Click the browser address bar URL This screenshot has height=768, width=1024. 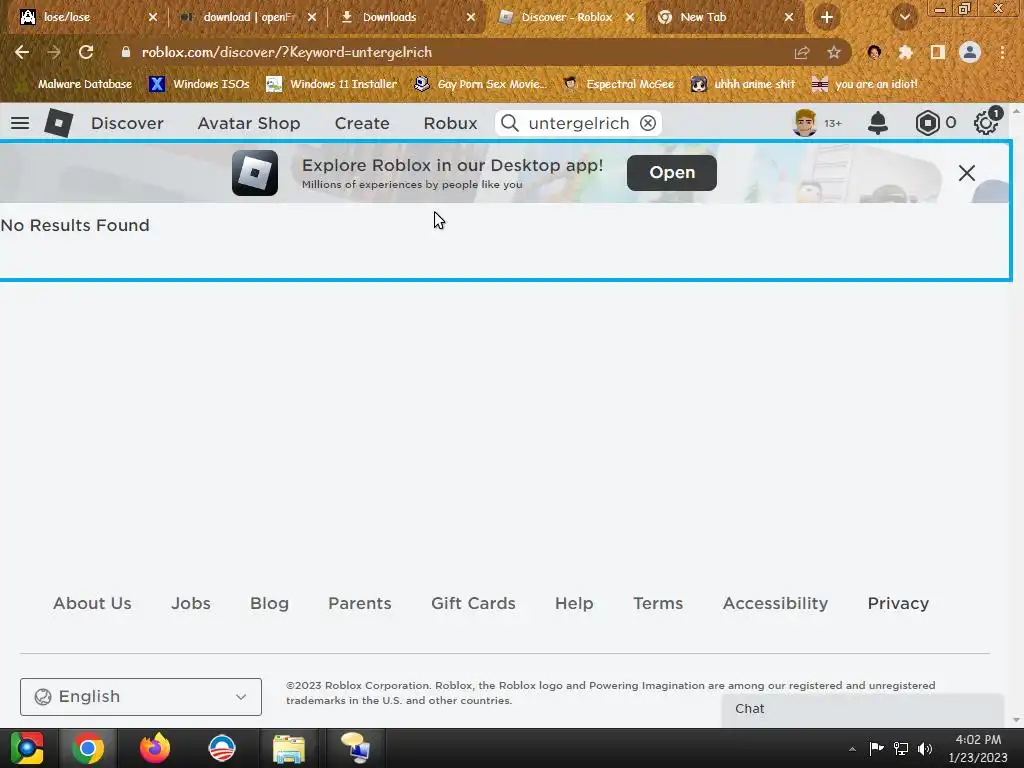click(287, 52)
